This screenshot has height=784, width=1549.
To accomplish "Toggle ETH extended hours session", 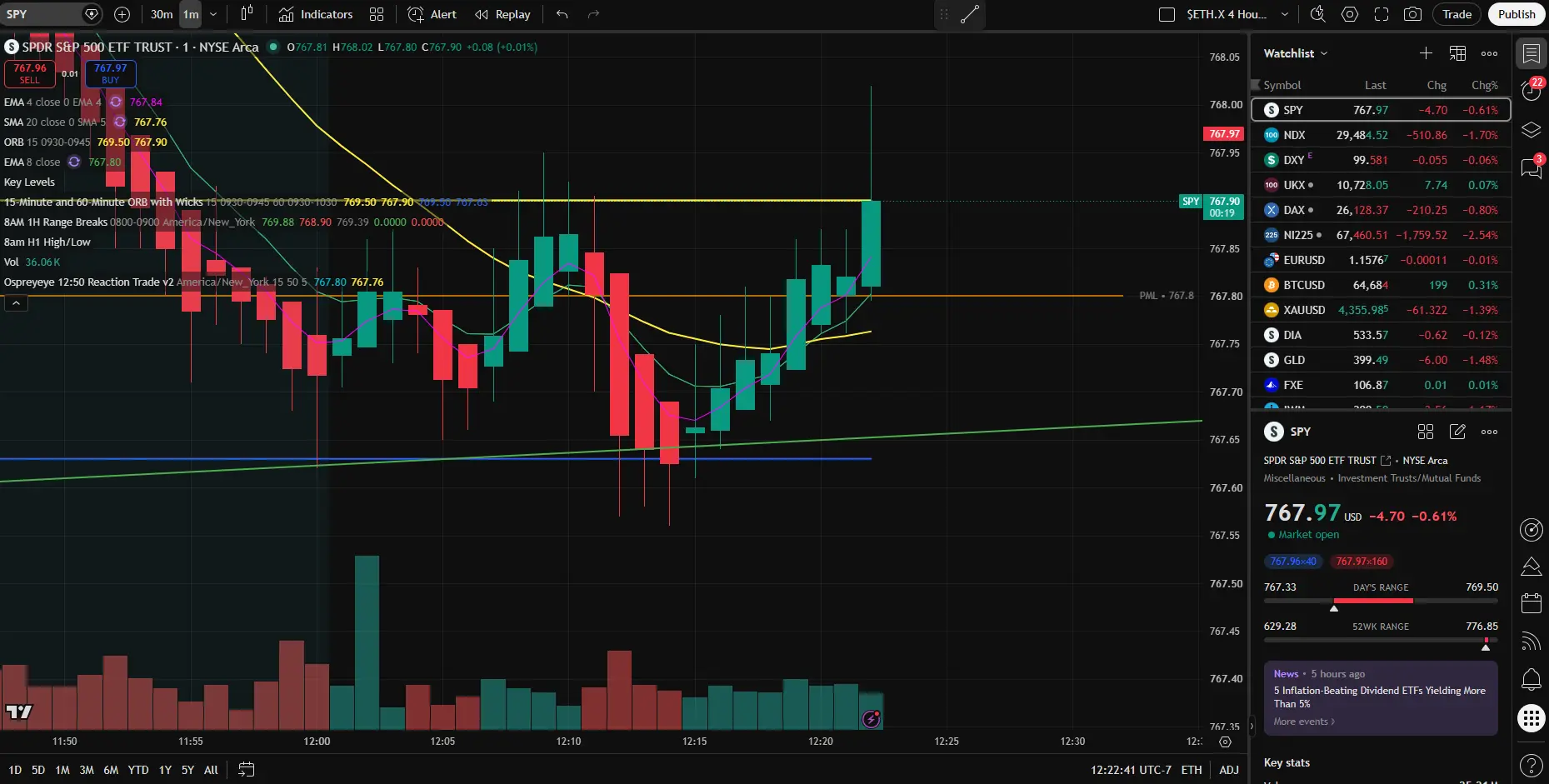I will coord(1192,770).
